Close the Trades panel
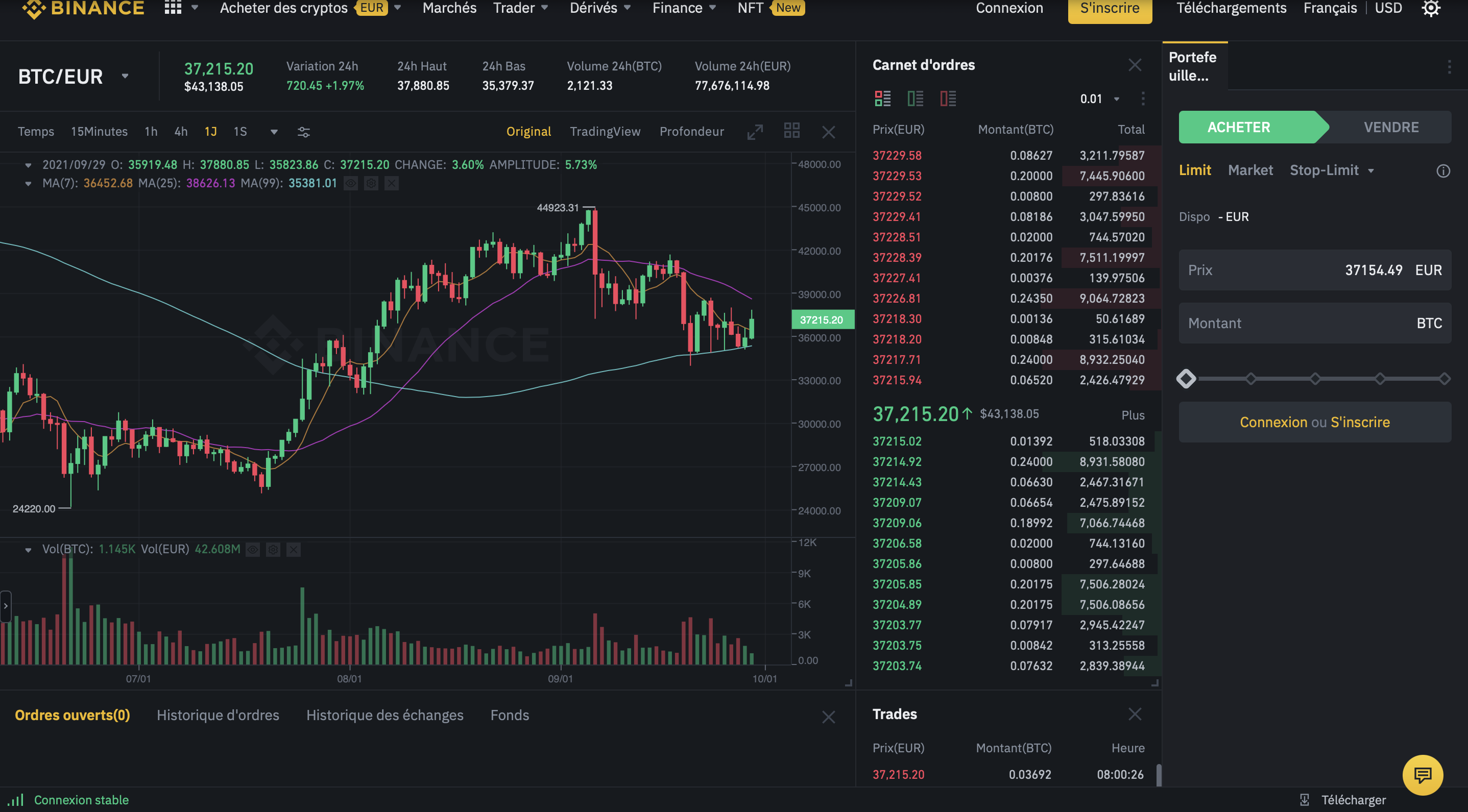The height and width of the screenshot is (812, 1468). coord(1135,714)
